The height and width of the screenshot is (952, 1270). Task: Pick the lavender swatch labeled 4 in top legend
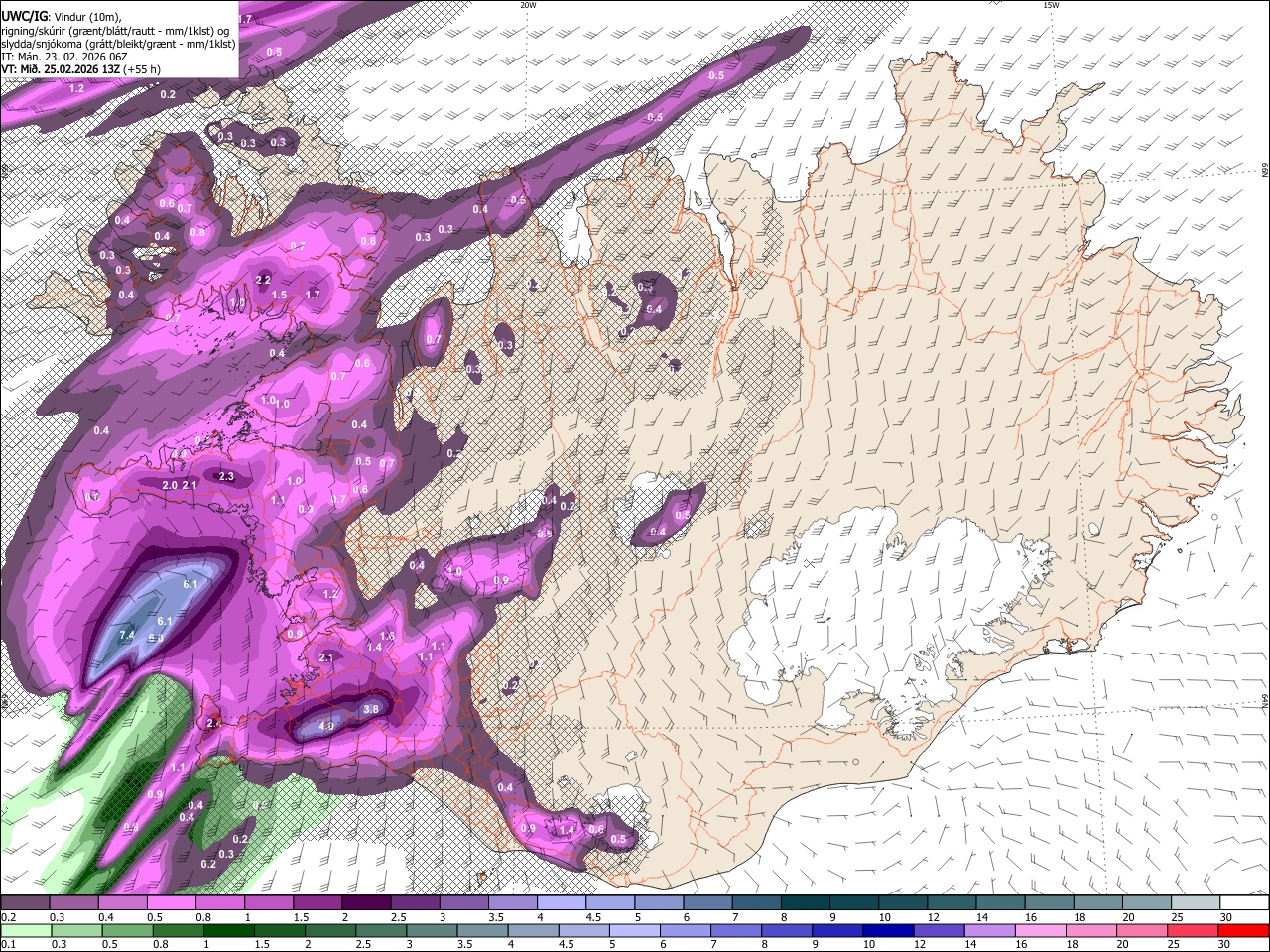[561, 902]
